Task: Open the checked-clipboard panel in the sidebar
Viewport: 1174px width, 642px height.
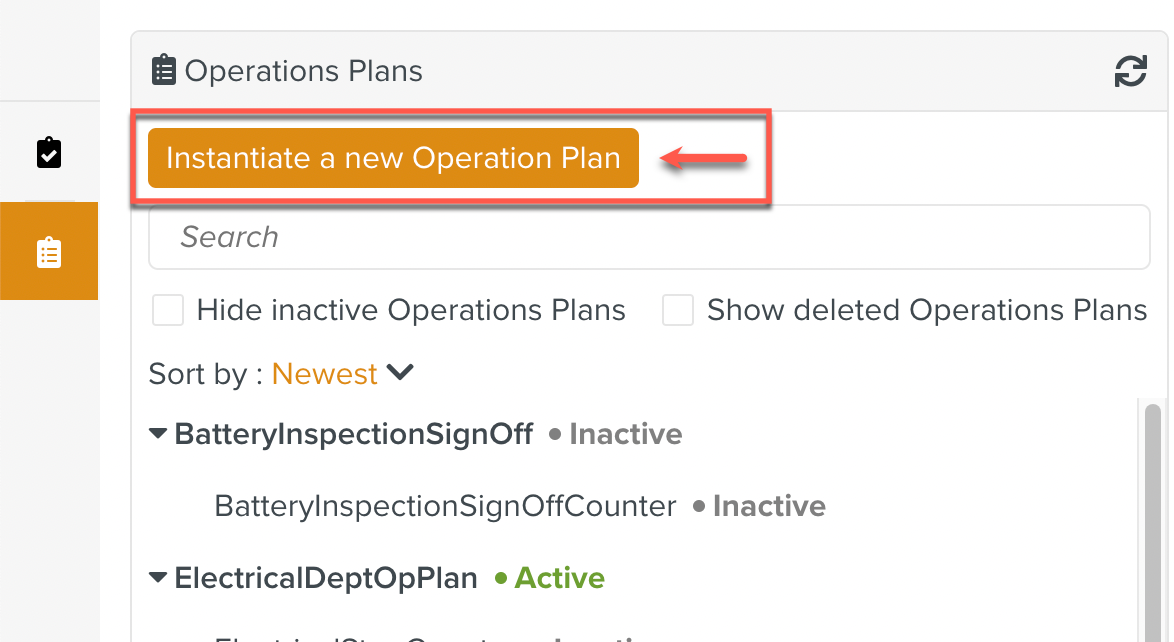Action: tap(49, 152)
